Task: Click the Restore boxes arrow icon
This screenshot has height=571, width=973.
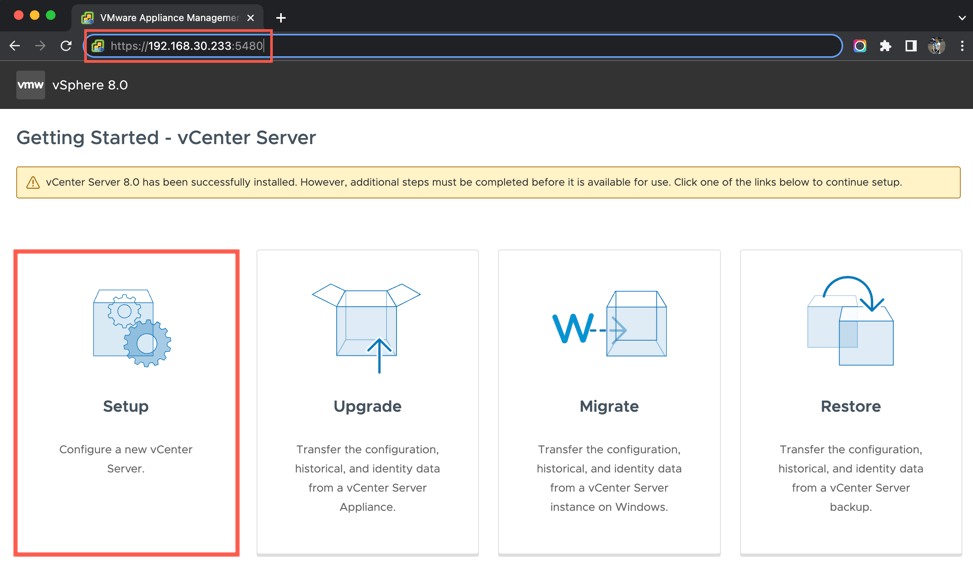Action: [x=850, y=321]
